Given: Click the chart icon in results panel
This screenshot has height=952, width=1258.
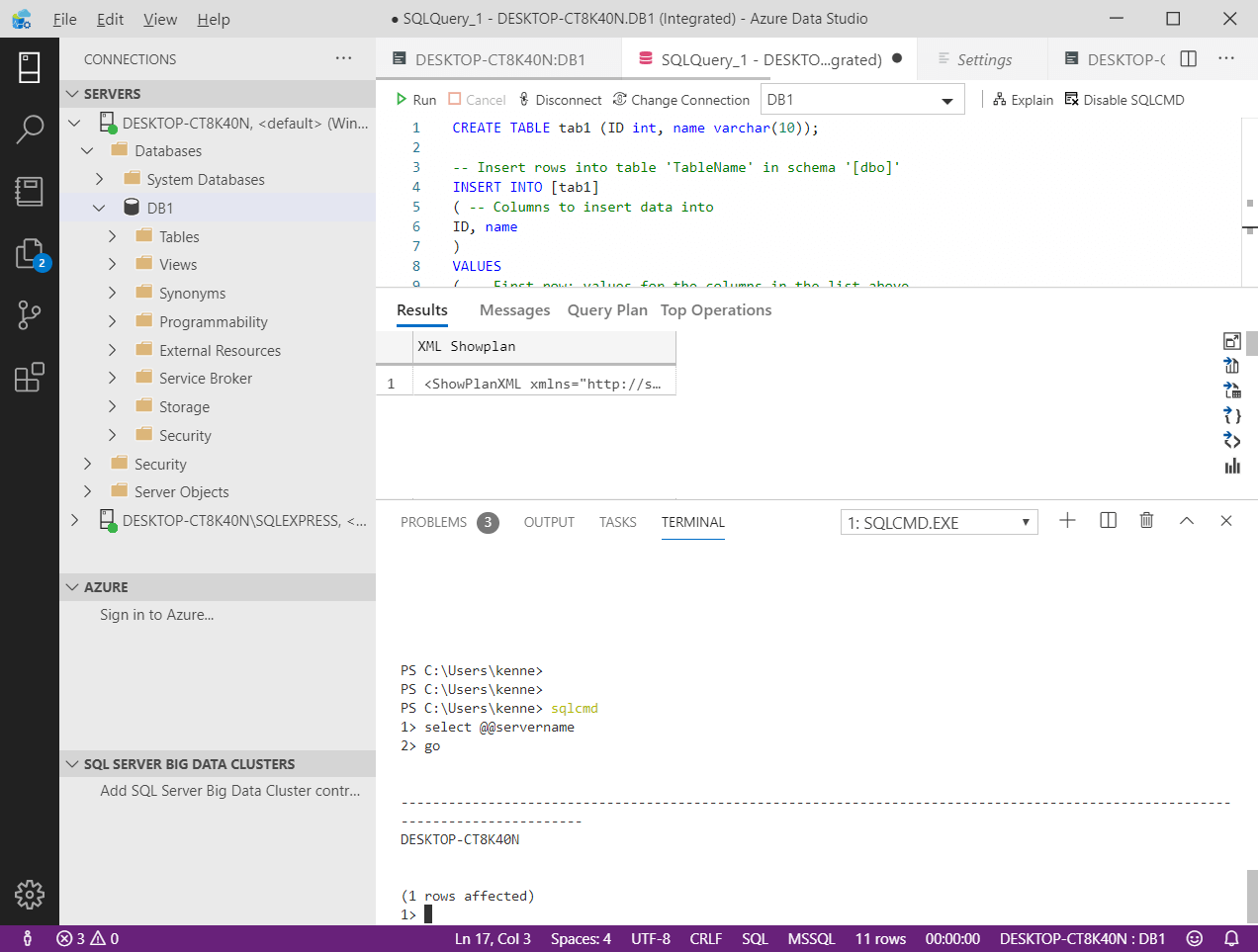Looking at the screenshot, I should click(x=1232, y=467).
